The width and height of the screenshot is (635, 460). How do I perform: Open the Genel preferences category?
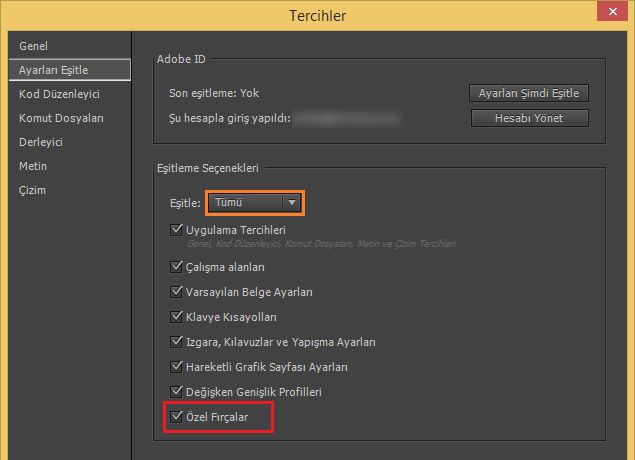(x=33, y=46)
